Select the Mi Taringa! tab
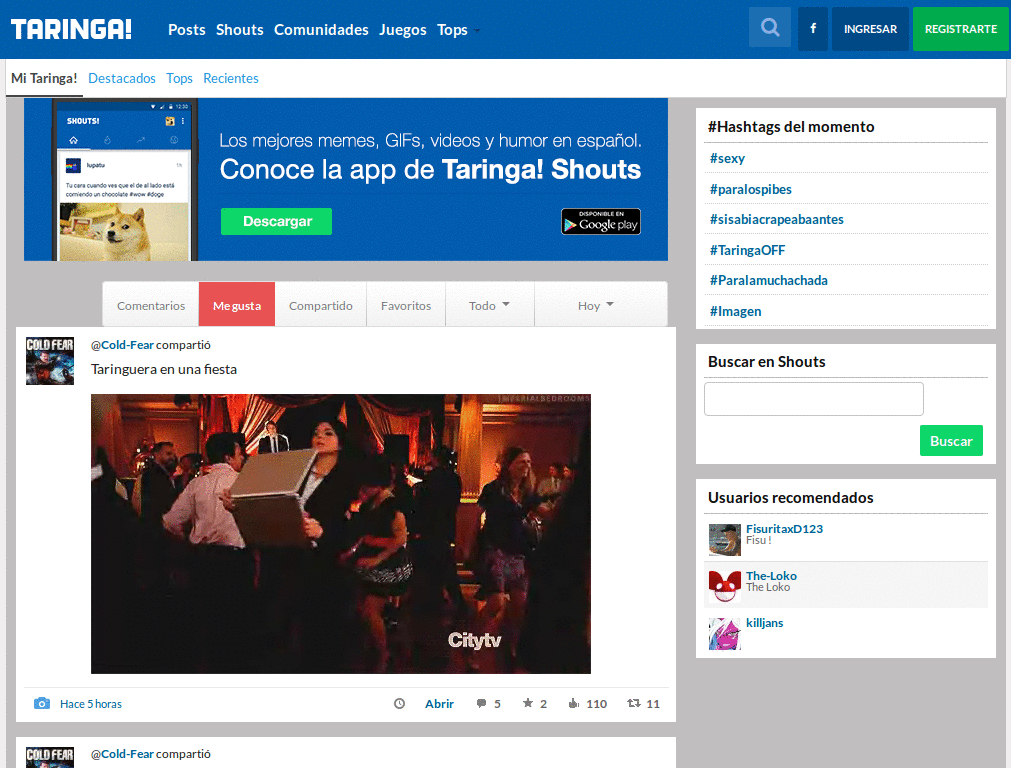 44,78
